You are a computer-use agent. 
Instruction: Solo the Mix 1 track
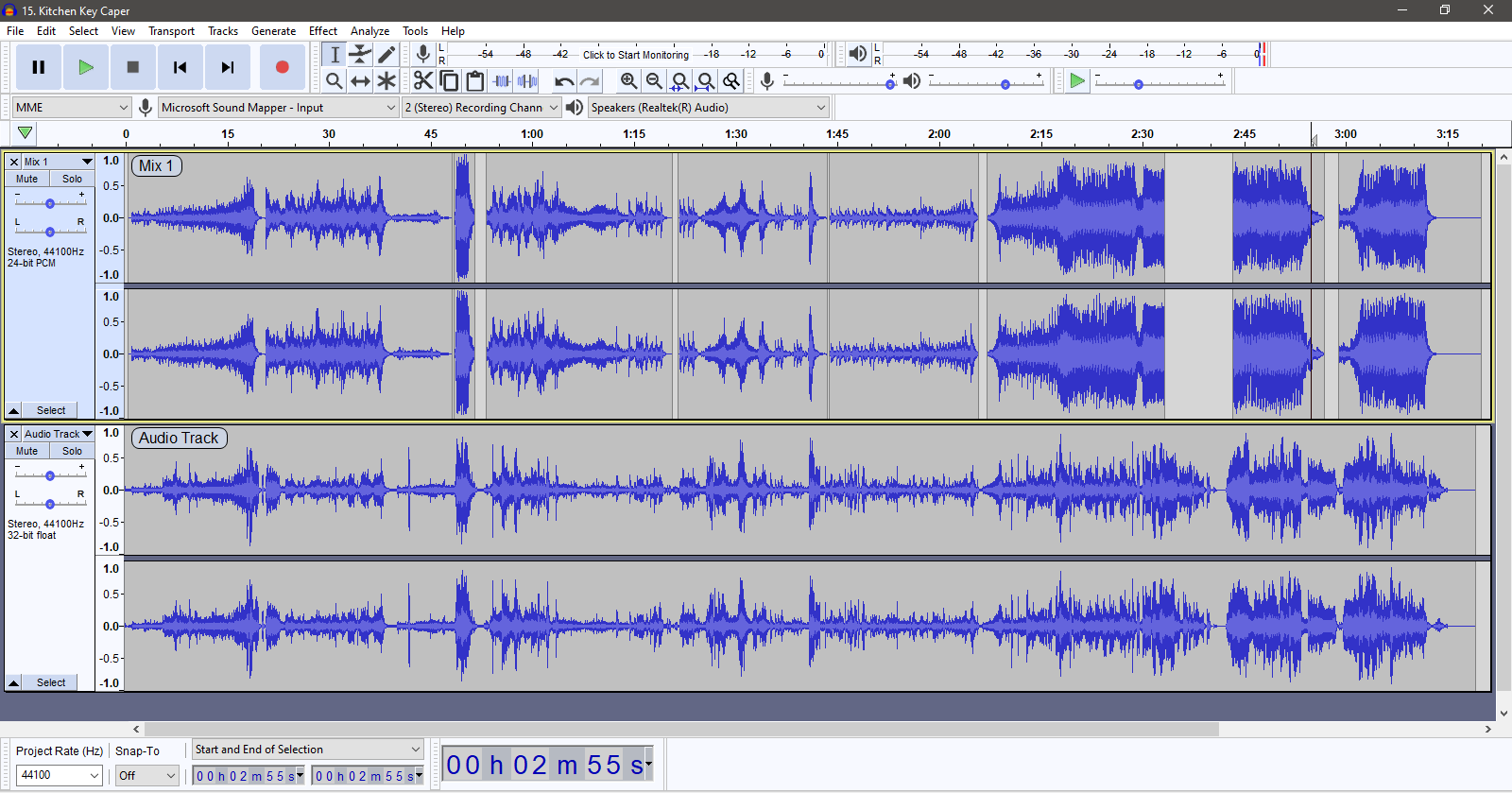point(72,179)
